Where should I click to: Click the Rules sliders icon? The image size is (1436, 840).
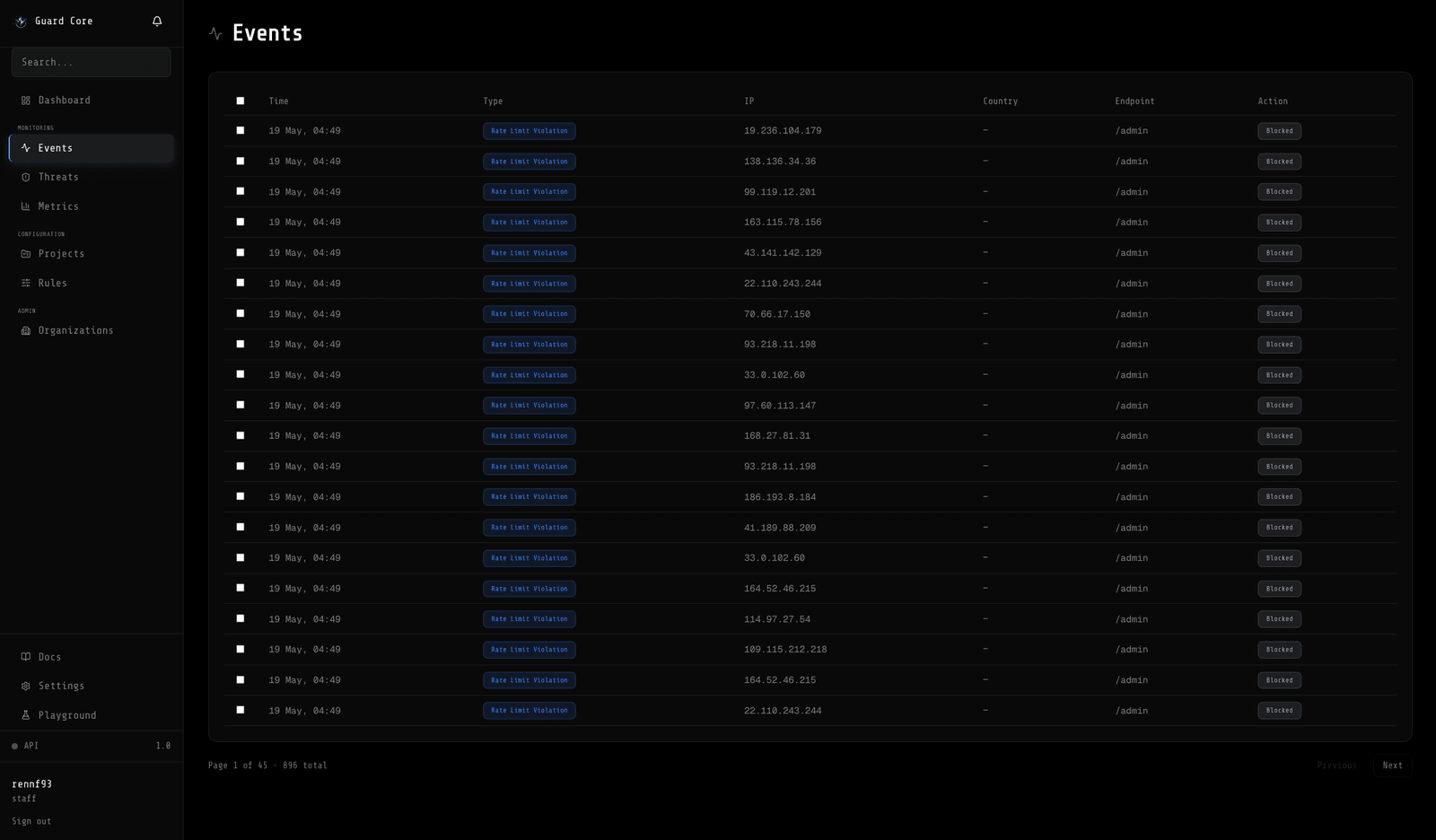(x=26, y=284)
